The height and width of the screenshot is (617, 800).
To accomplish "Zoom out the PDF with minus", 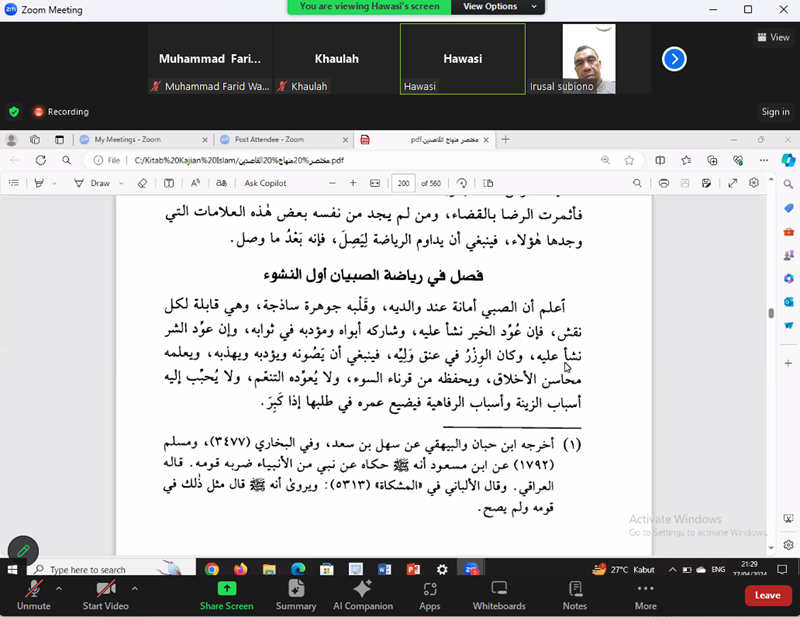I will (332, 183).
